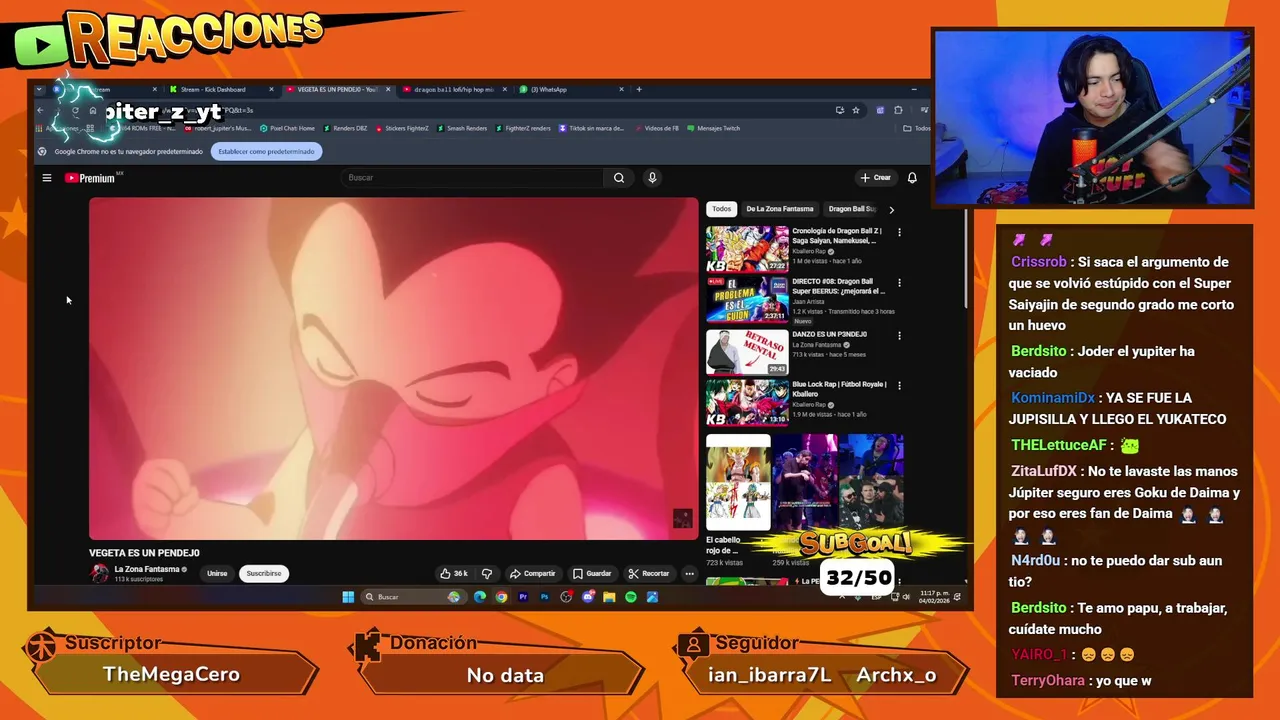The height and width of the screenshot is (720, 1280).
Task: Switch to the dragon ball lofi/hip hop tab
Action: click(x=453, y=89)
